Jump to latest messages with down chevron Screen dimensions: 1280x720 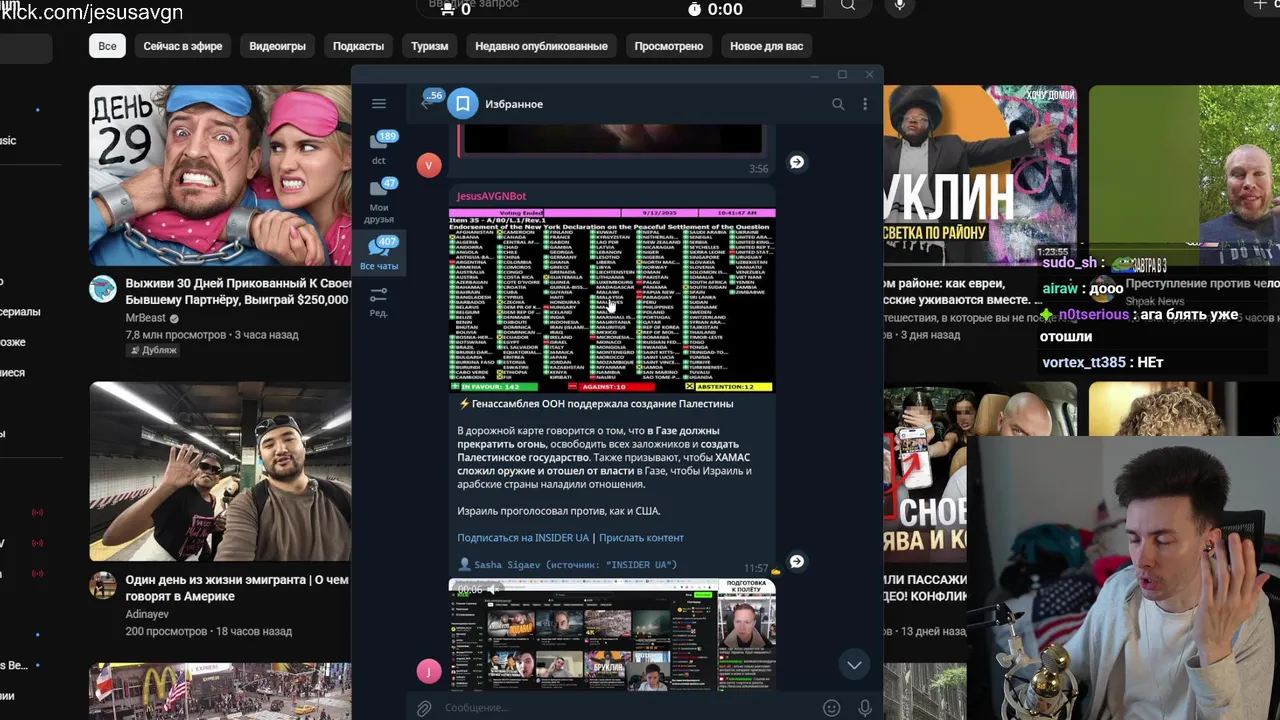[854, 665]
